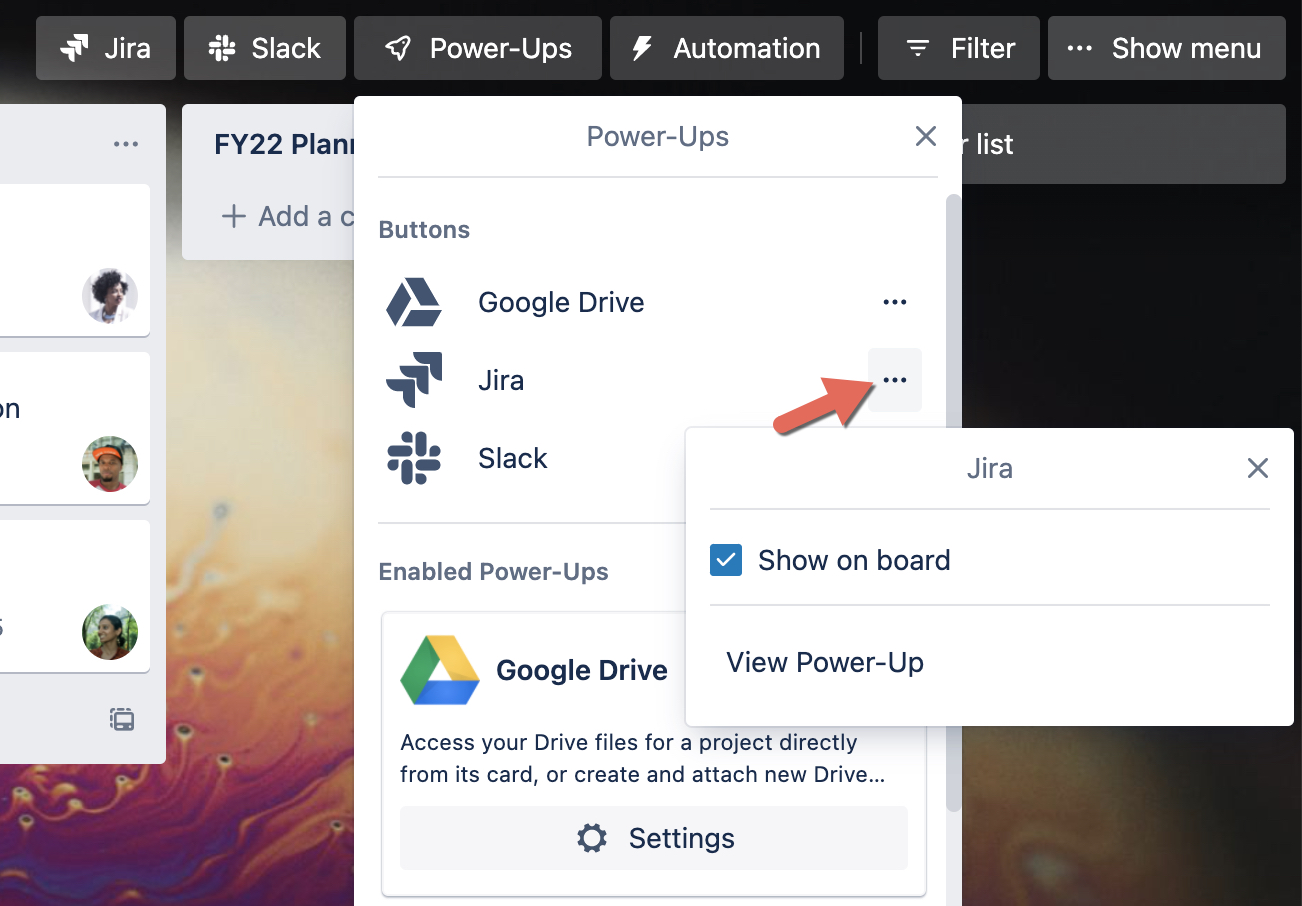Open the Google Drive more options menu

point(895,302)
